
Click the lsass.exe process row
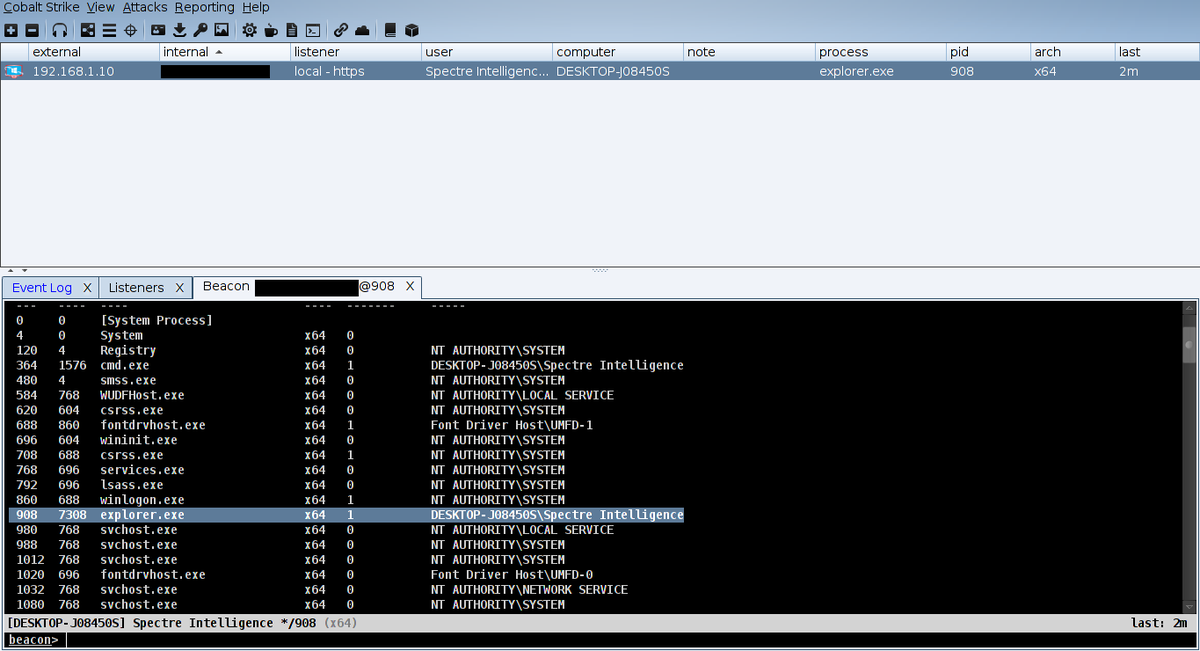tap(290, 485)
